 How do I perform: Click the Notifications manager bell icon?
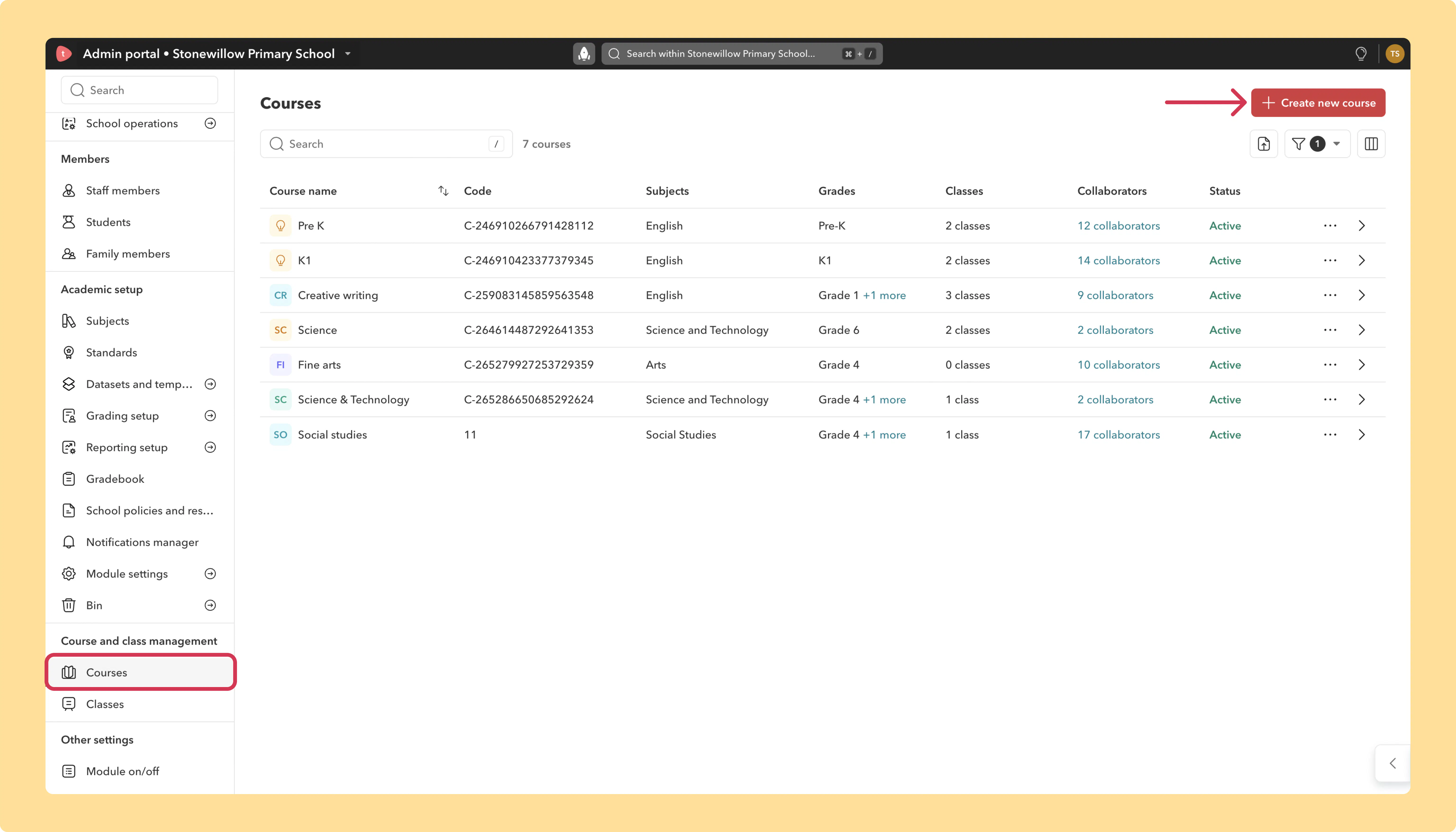[68, 542]
